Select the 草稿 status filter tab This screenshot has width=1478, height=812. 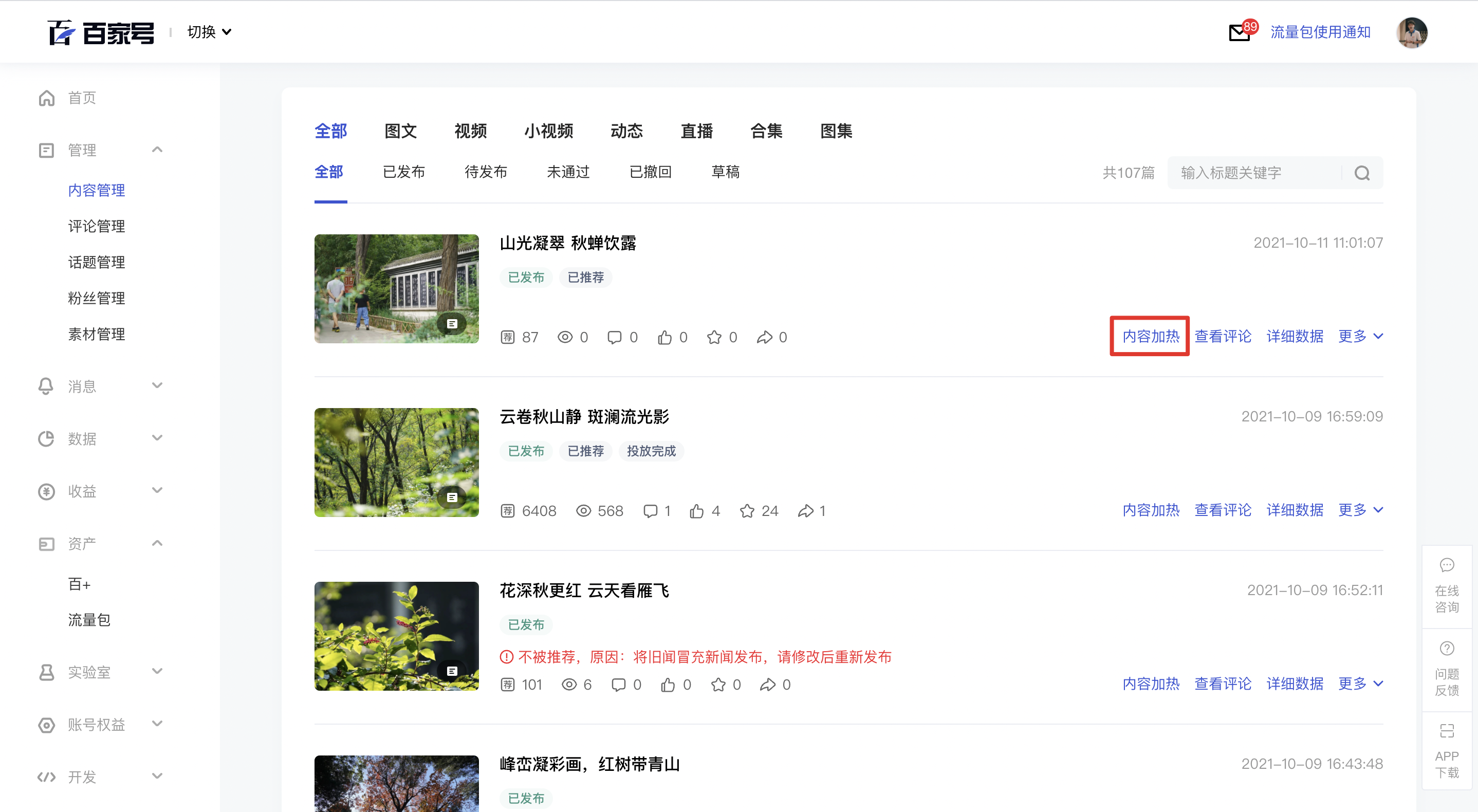[x=725, y=172]
